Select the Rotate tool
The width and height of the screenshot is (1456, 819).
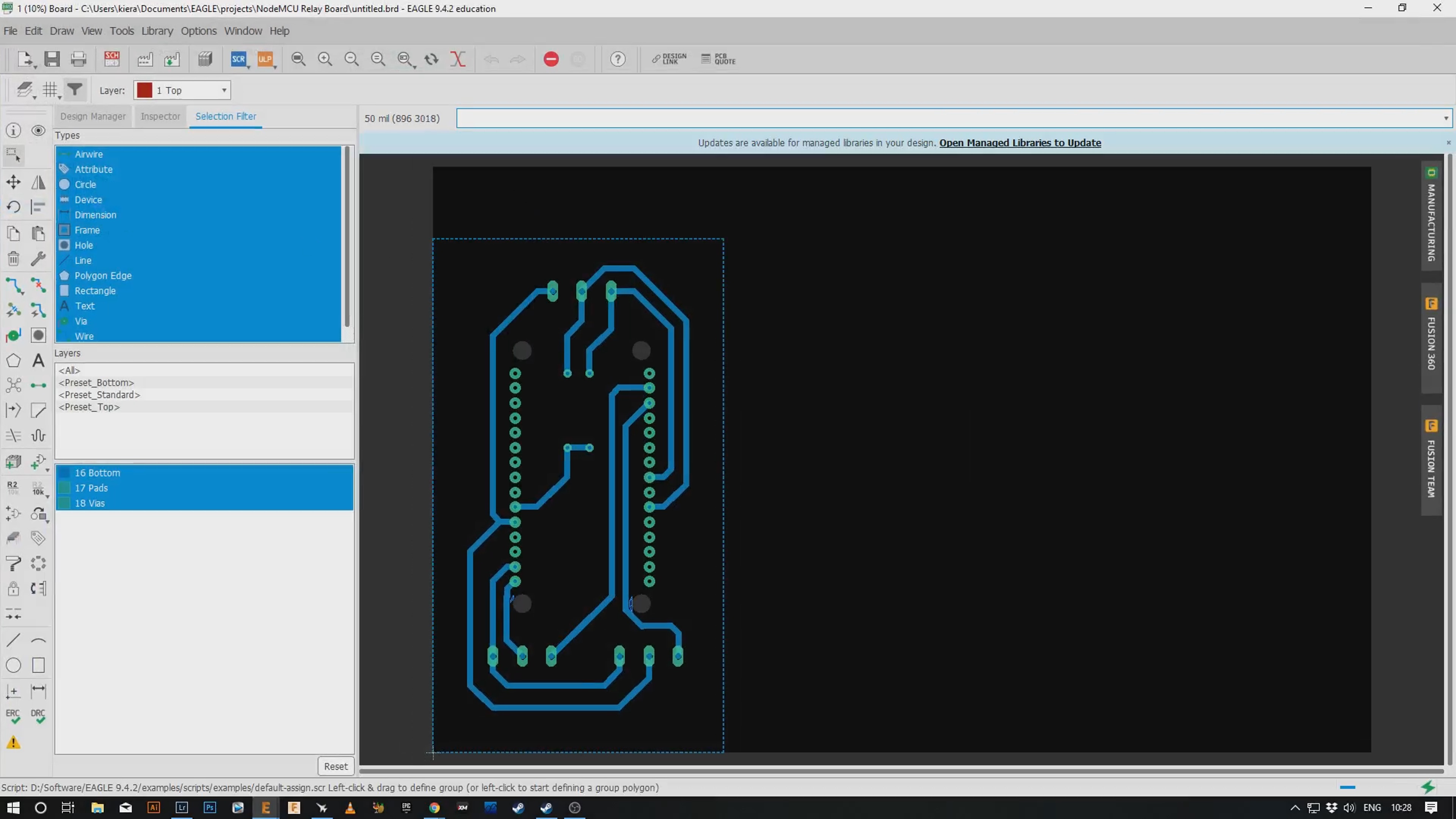pos(14,207)
